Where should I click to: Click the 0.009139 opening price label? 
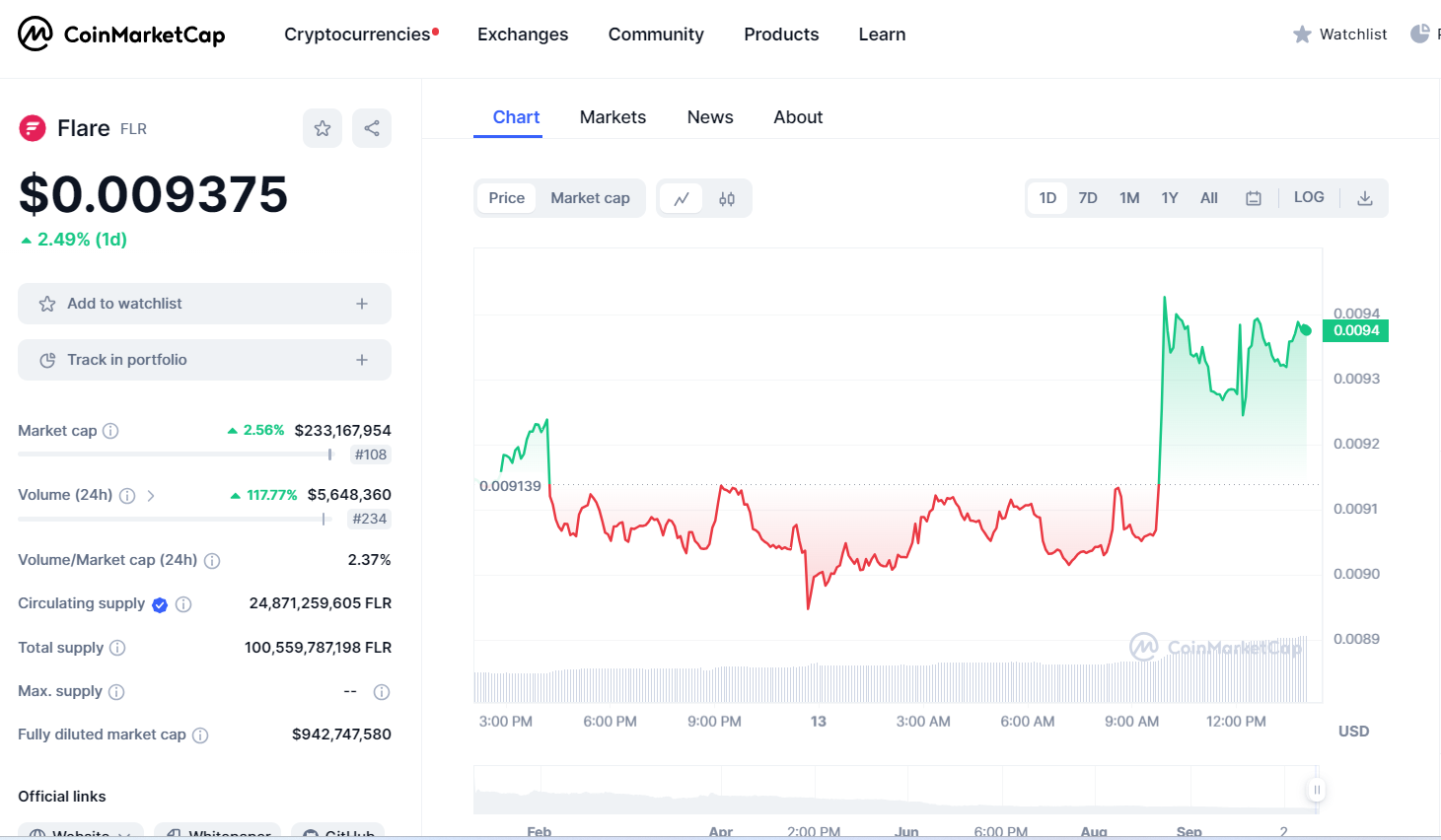click(x=510, y=486)
